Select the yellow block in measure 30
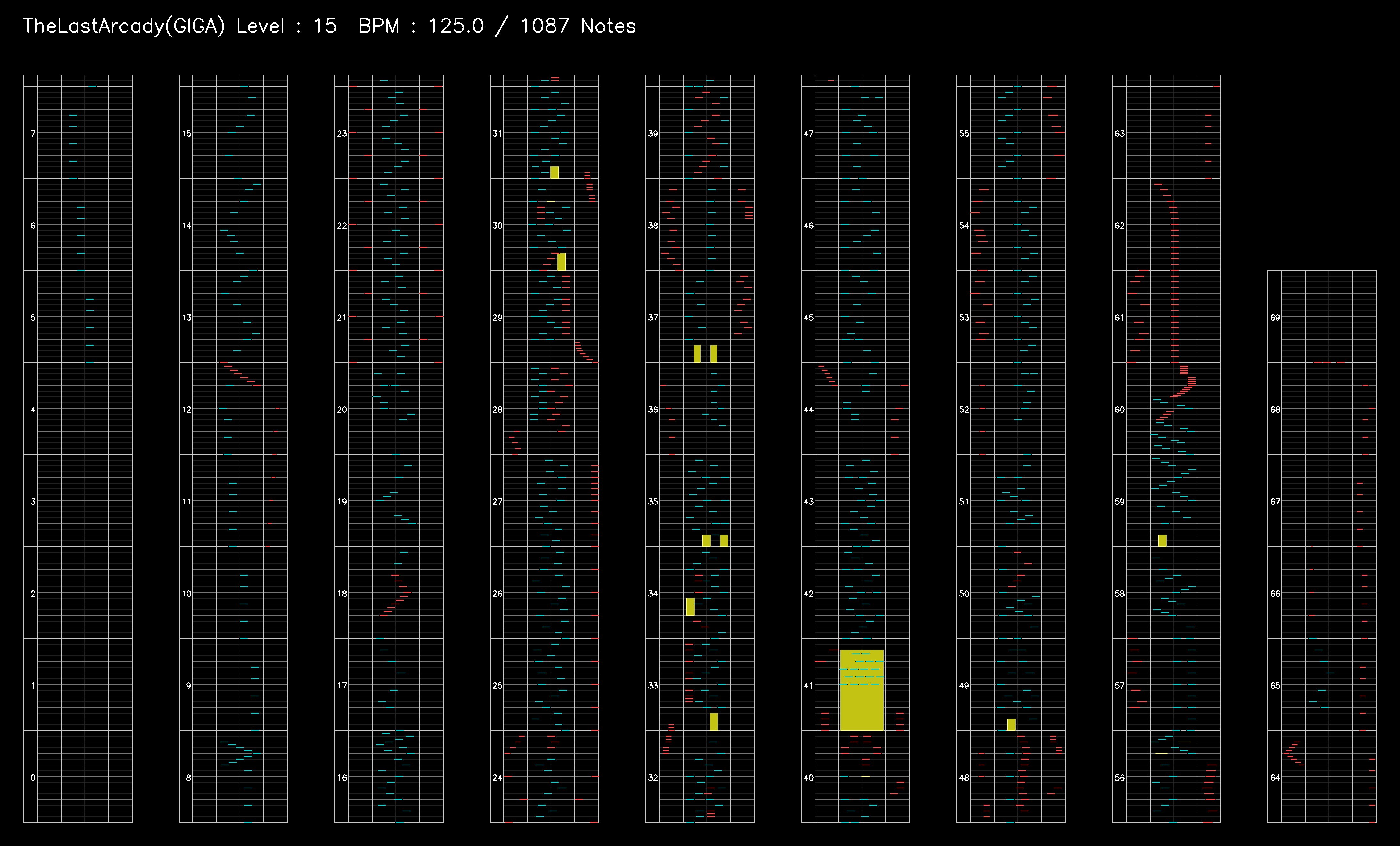The image size is (1400, 846). click(561, 261)
